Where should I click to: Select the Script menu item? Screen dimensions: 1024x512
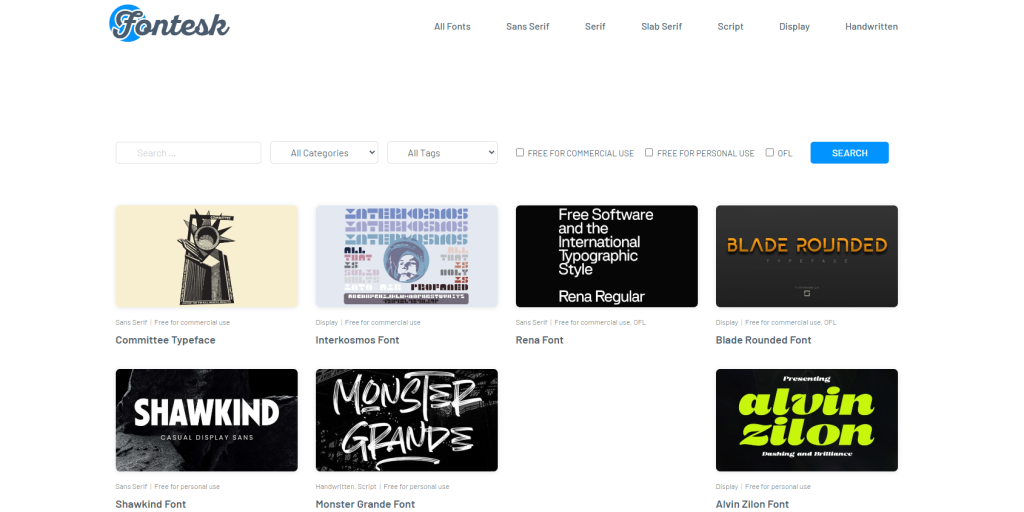(x=730, y=27)
